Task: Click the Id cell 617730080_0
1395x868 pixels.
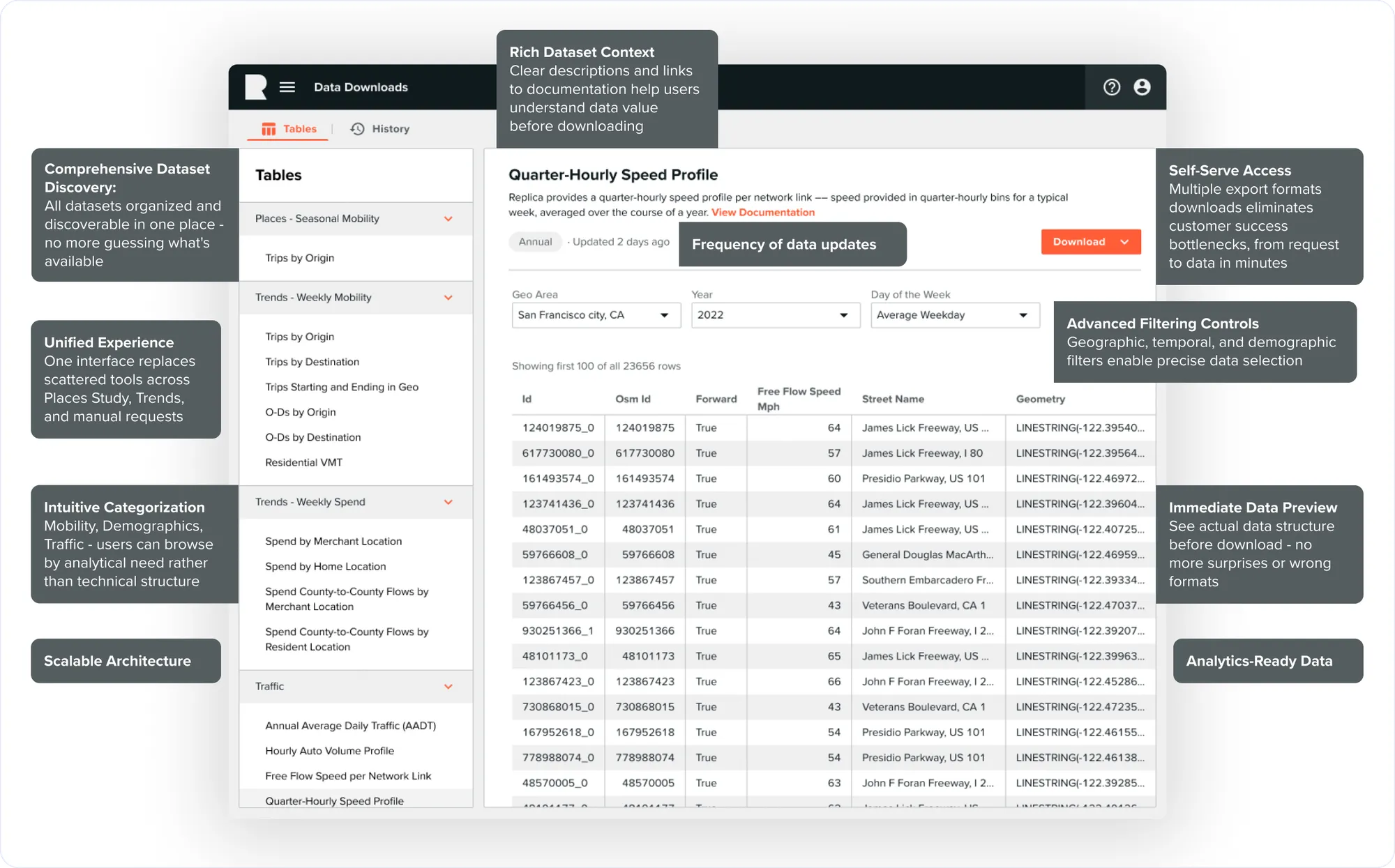Action: (x=558, y=453)
